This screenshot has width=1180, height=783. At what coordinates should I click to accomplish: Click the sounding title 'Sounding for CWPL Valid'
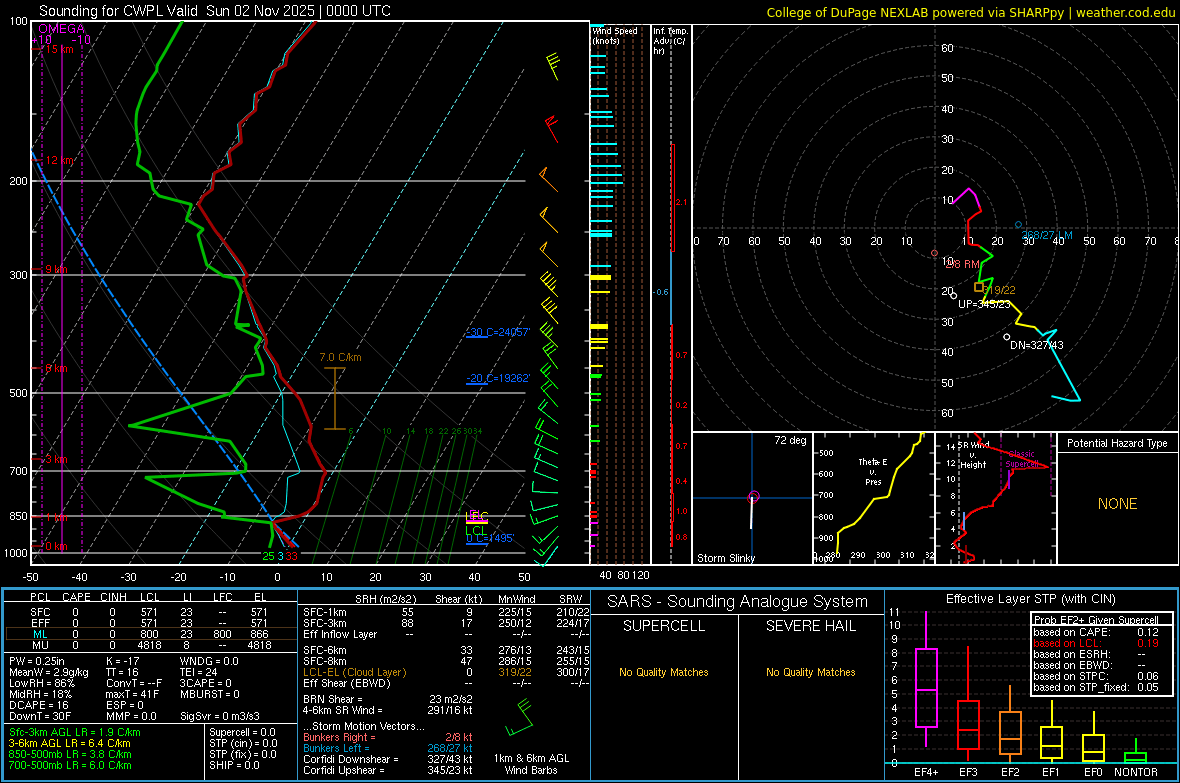120,11
